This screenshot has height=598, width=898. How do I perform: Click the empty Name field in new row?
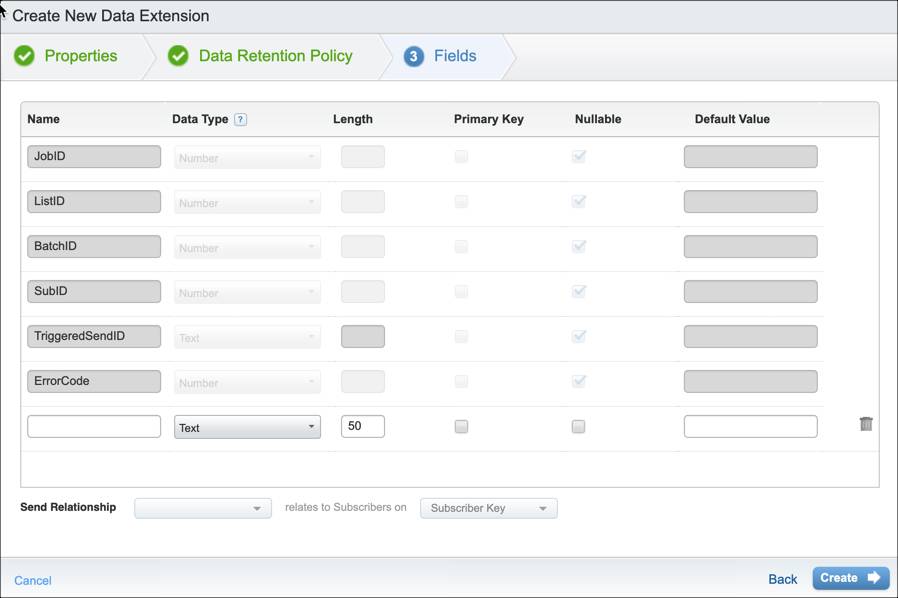[94, 427]
